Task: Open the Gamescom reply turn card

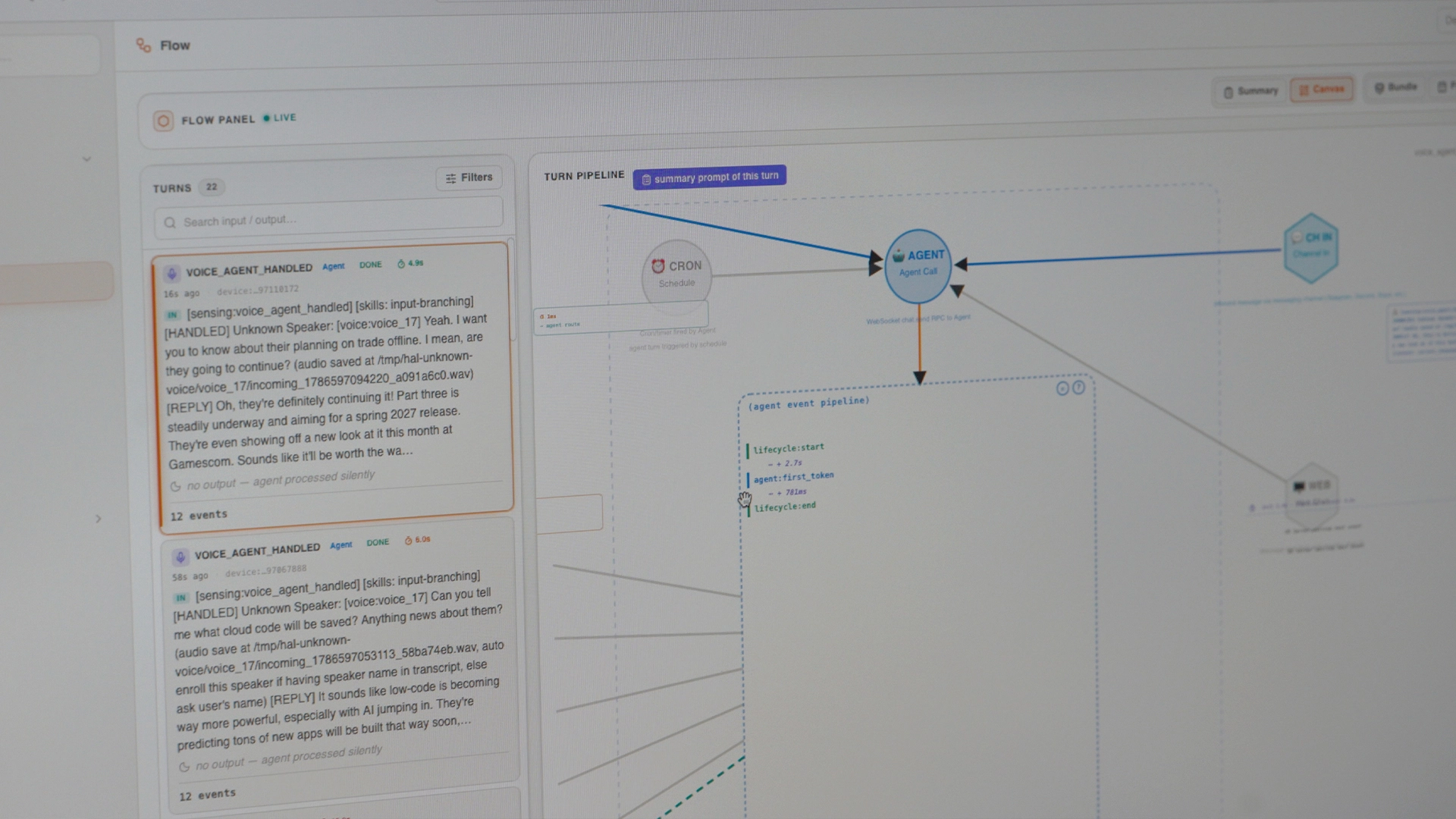Action: (x=334, y=387)
